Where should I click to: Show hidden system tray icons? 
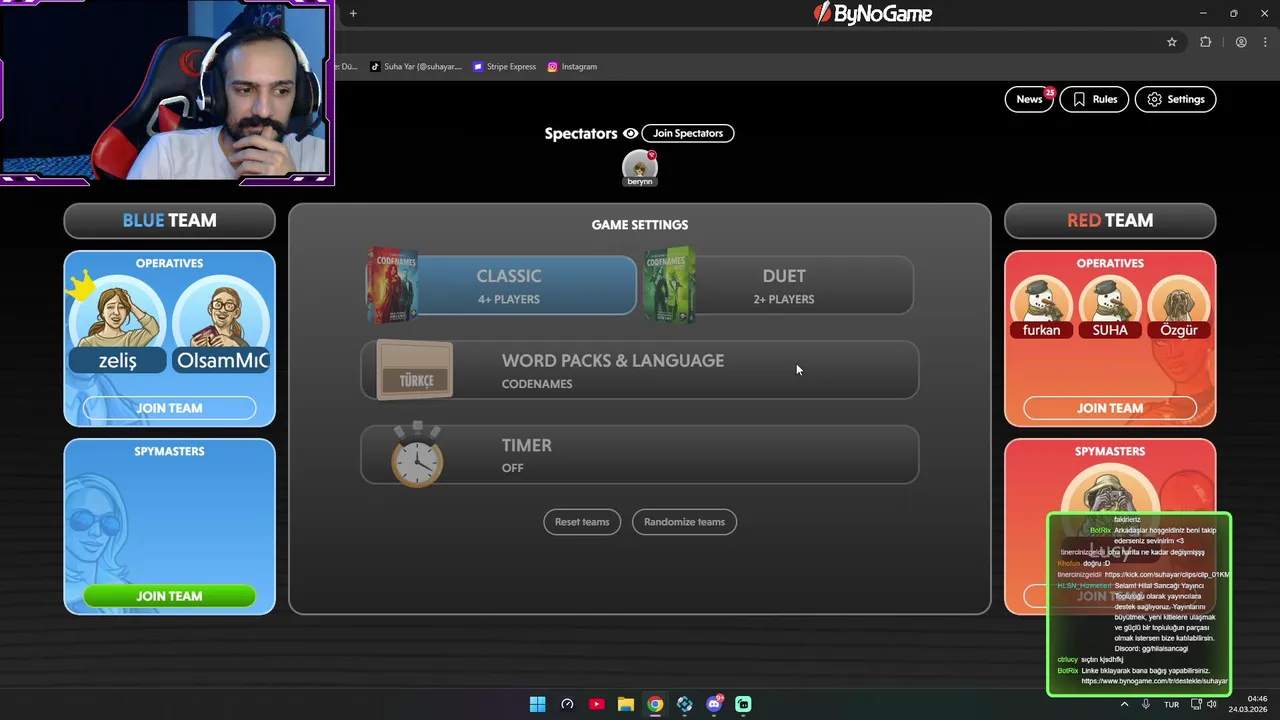(1124, 704)
